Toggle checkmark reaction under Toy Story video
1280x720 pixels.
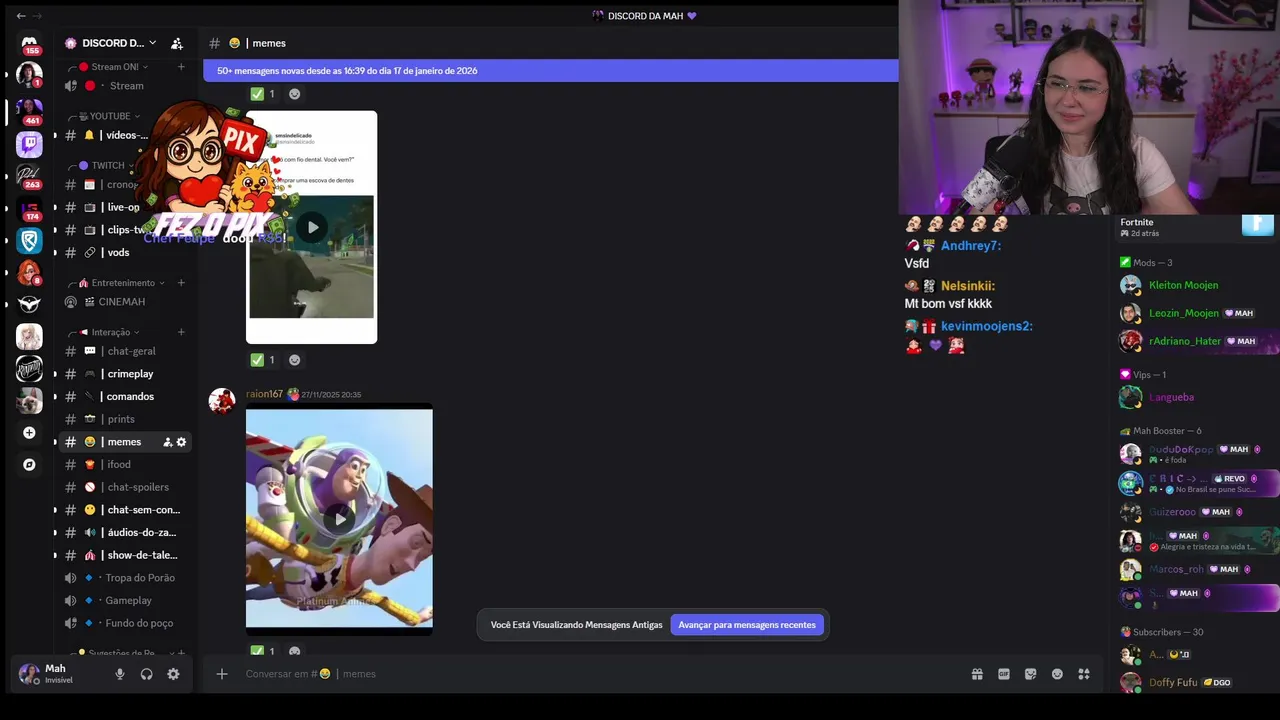point(263,652)
